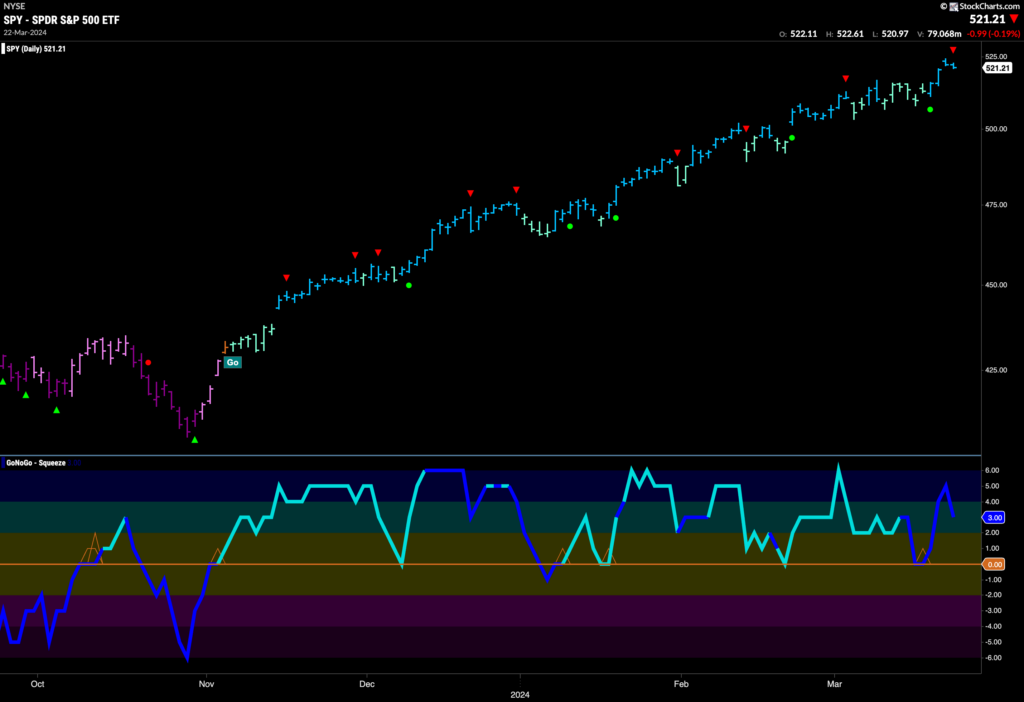1024x702 pixels.
Task: Click the red down-triangle above the latest bar
Action: tap(953, 50)
